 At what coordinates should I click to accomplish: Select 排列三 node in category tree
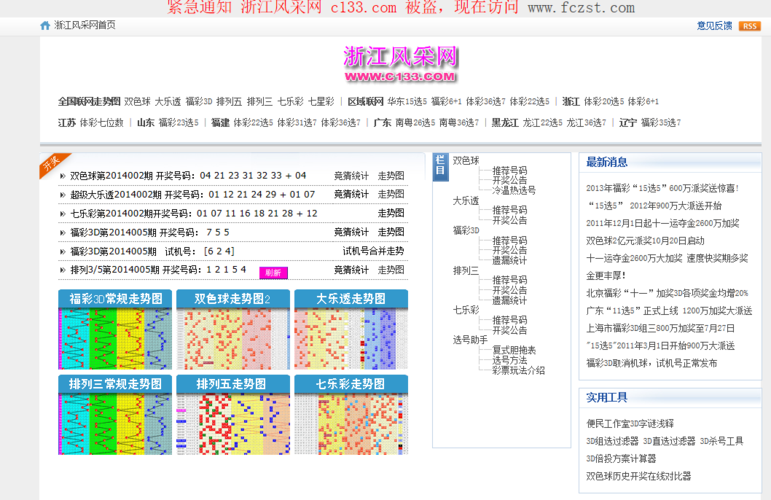466,270
